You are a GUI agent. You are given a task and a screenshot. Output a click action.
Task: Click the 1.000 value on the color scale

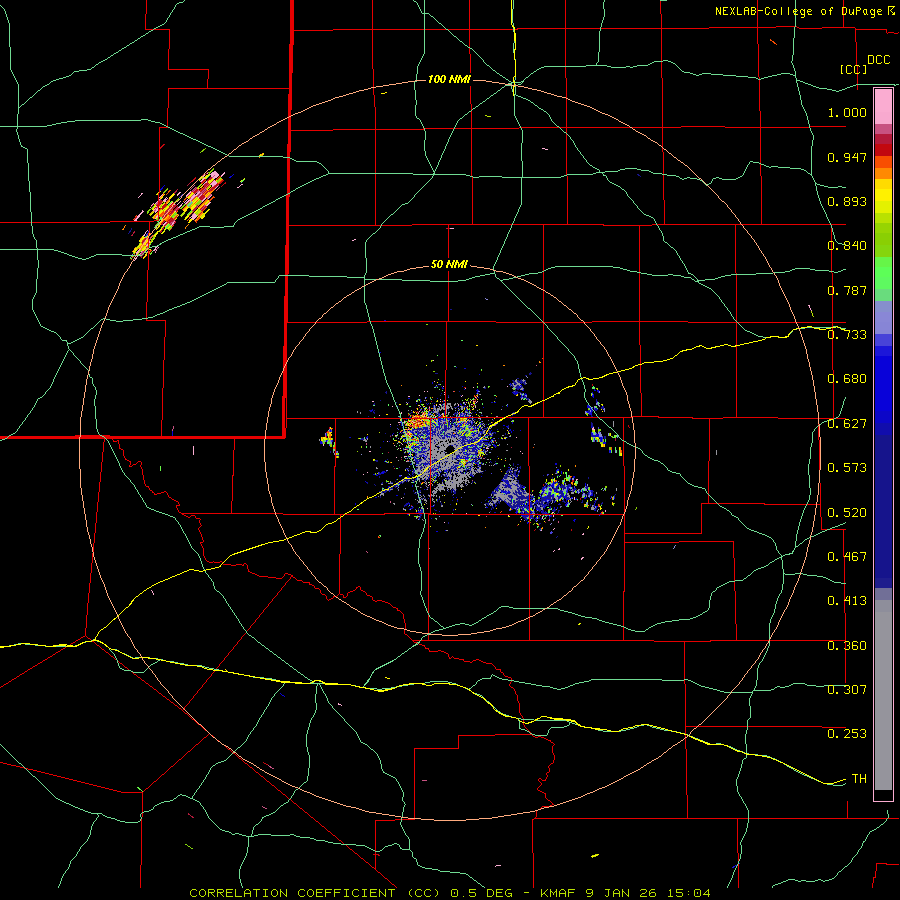point(847,112)
